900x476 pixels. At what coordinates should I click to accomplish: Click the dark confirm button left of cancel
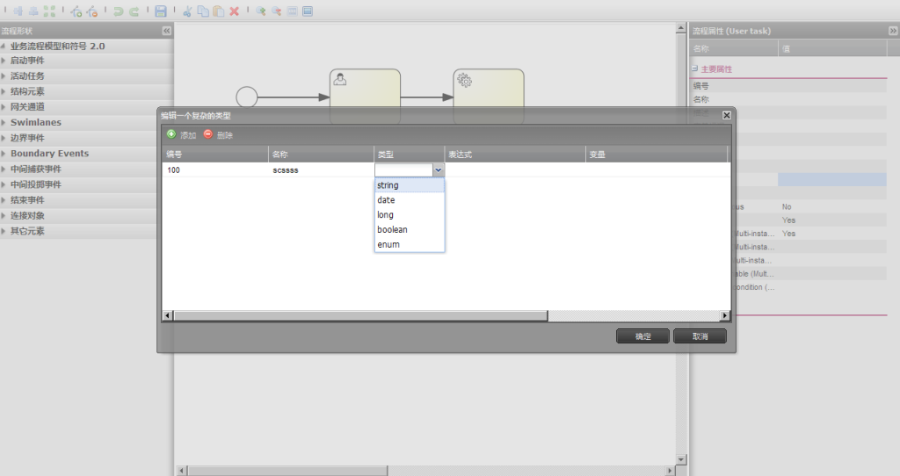click(x=643, y=336)
